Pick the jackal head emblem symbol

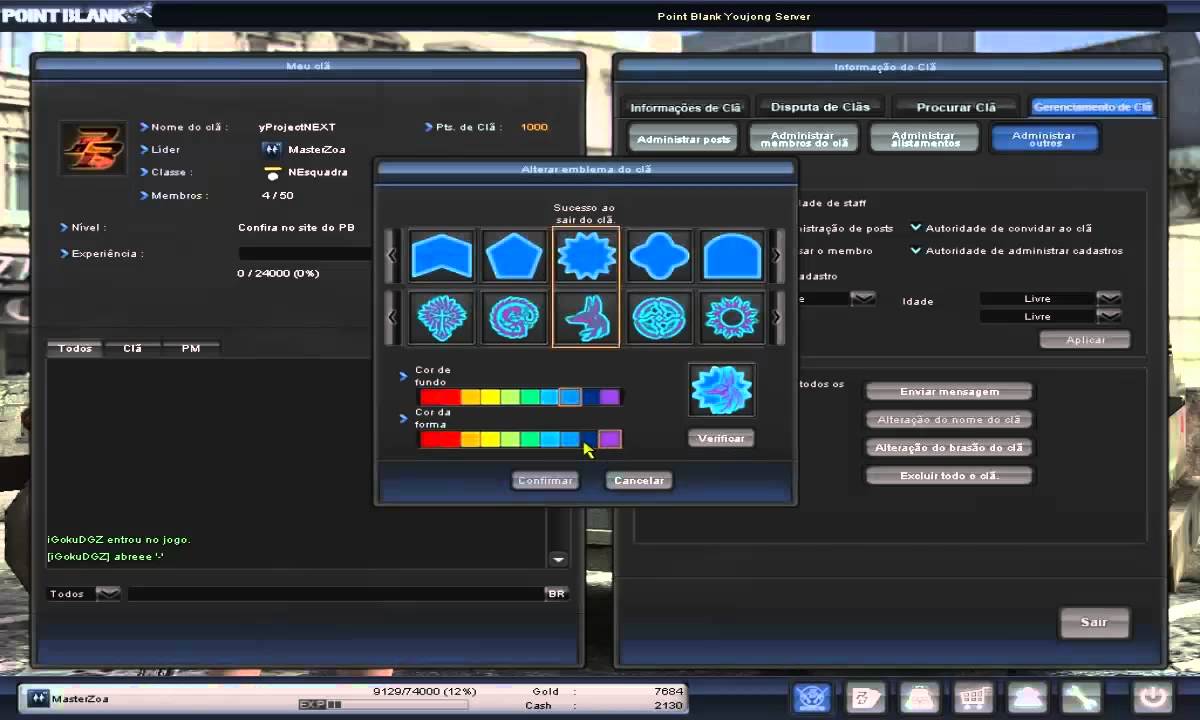point(586,317)
